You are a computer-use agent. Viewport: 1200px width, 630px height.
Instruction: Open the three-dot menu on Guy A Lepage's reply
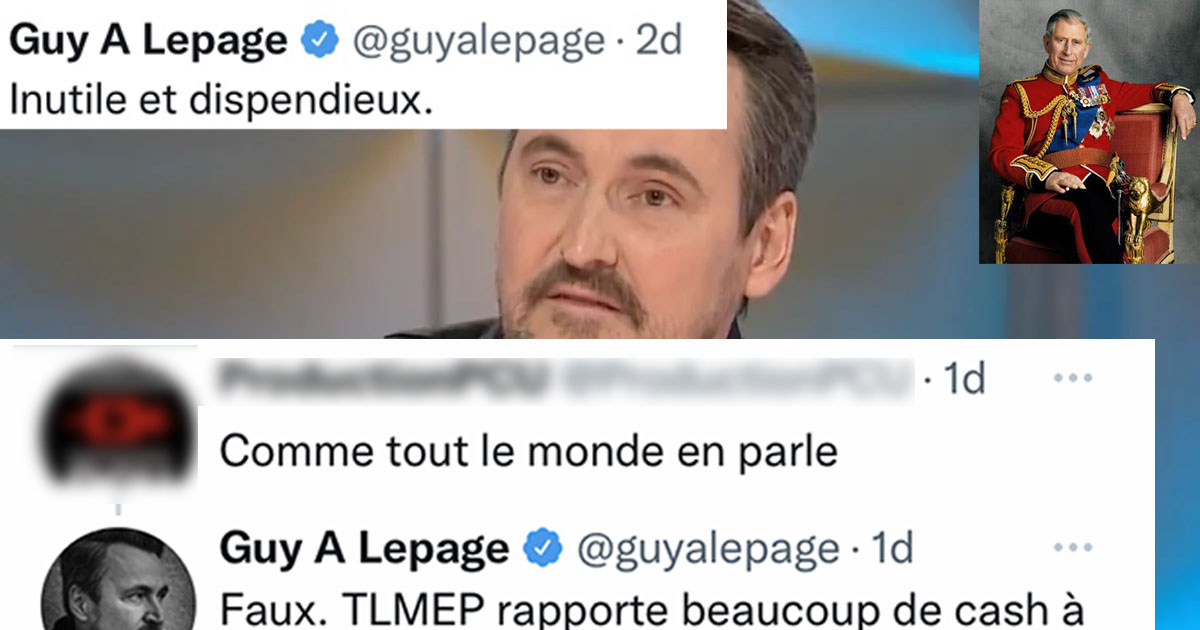click(1074, 548)
